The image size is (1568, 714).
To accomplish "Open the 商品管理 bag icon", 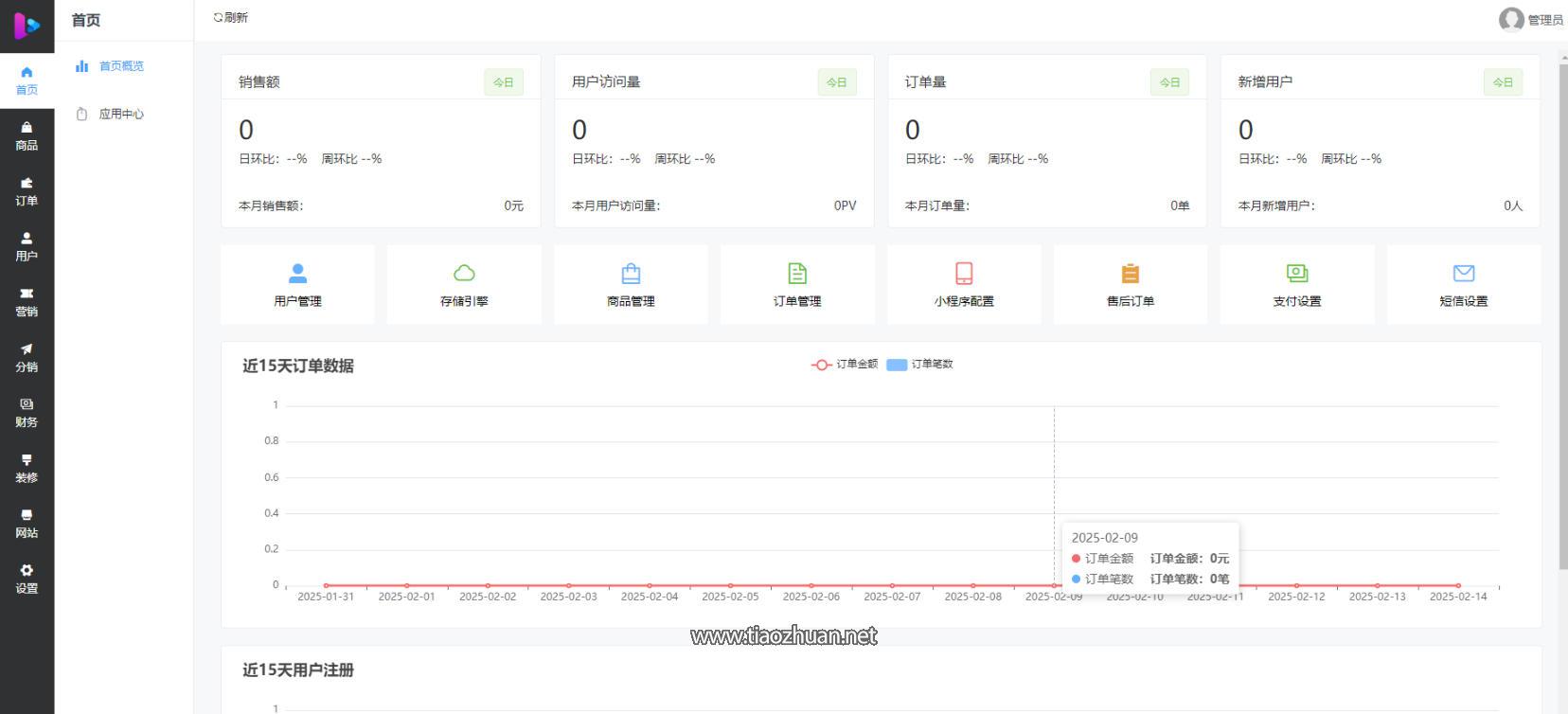I will pyautogui.click(x=631, y=274).
